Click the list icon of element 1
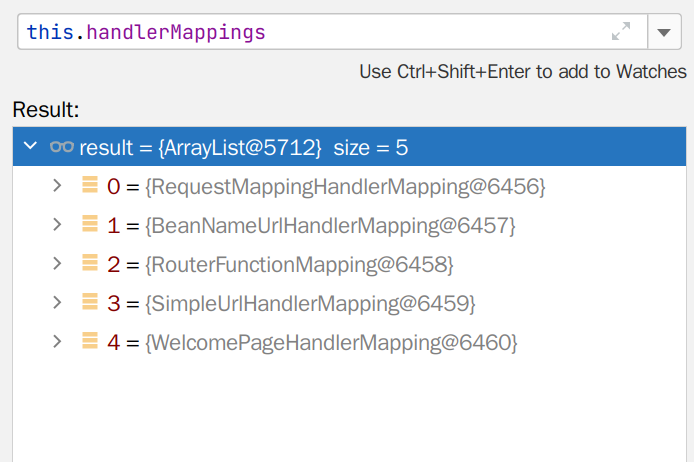 (90, 223)
